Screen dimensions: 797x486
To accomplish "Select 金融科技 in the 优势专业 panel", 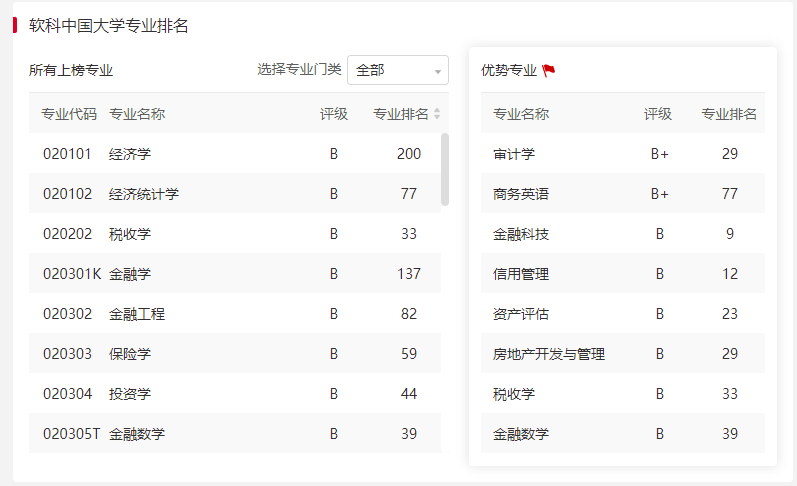I will point(521,234).
